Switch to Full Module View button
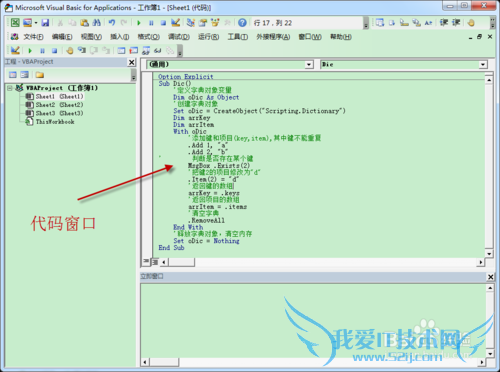This screenshot has width=500, height=372. tap(155, 262)
